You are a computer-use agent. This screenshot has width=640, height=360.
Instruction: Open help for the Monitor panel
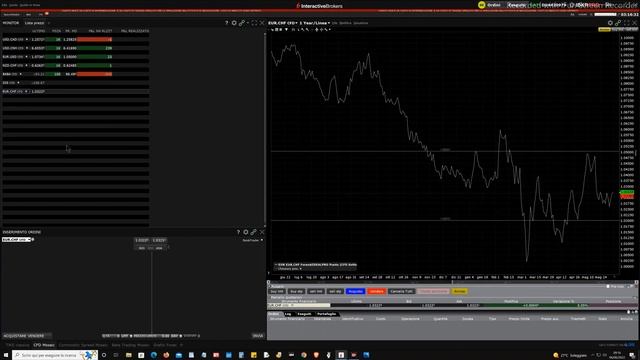(x=227, y=23)
